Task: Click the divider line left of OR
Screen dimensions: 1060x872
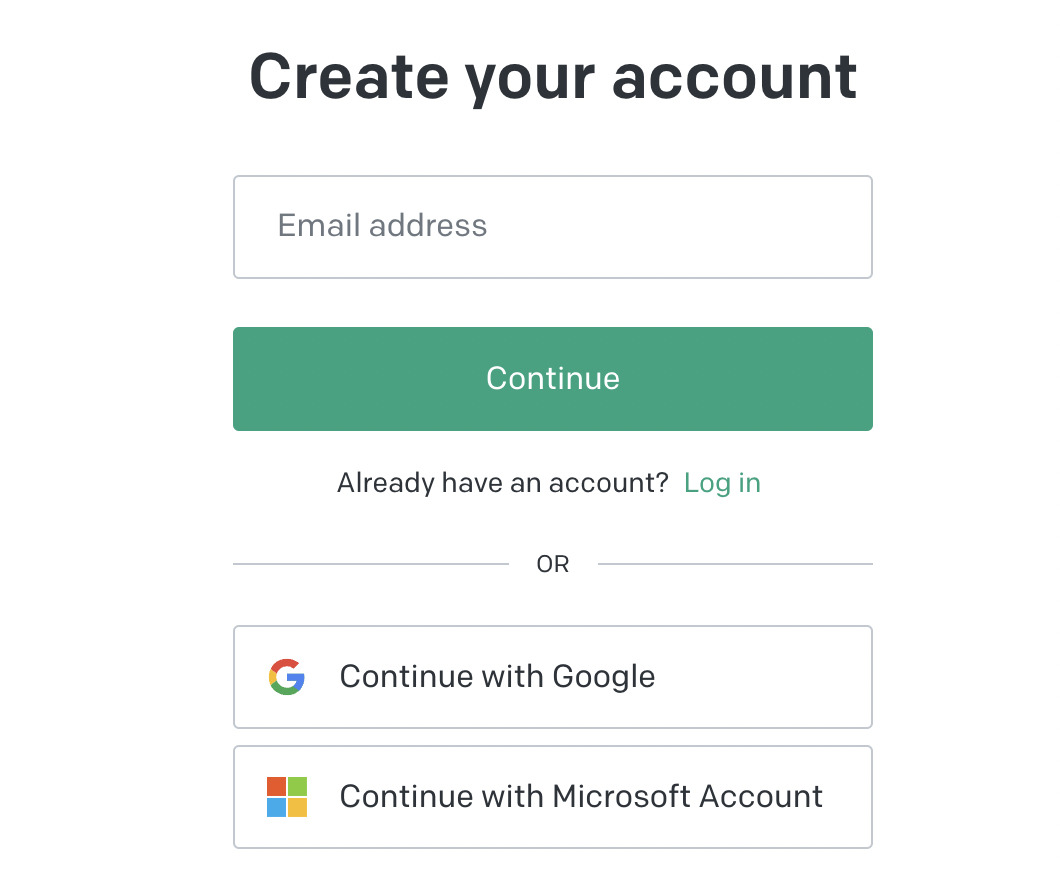Action: pos(371,564)
